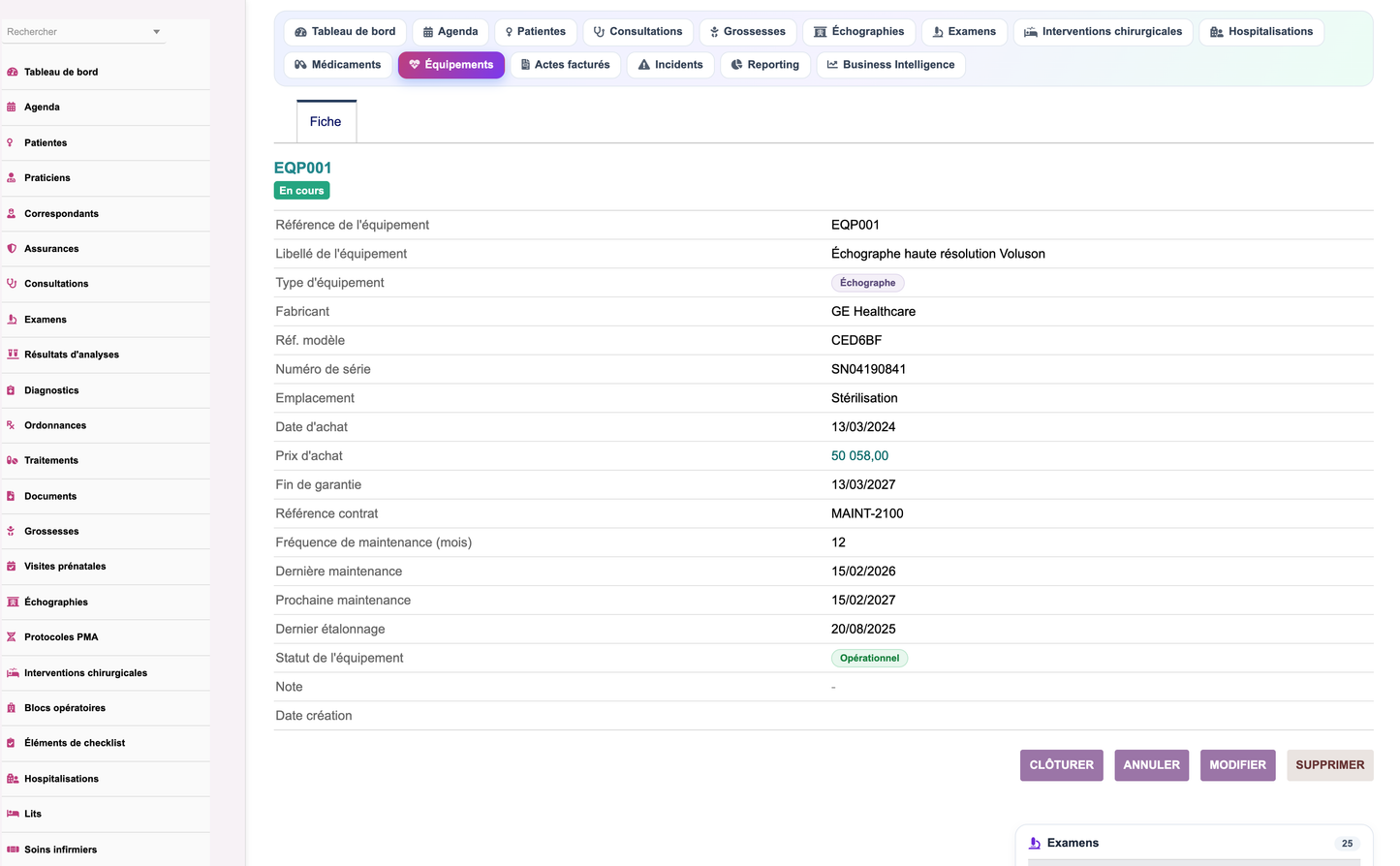Screen dimensions: 1400x866
Task: Open Reporting navigation item
Action: [x=765, y=65]
